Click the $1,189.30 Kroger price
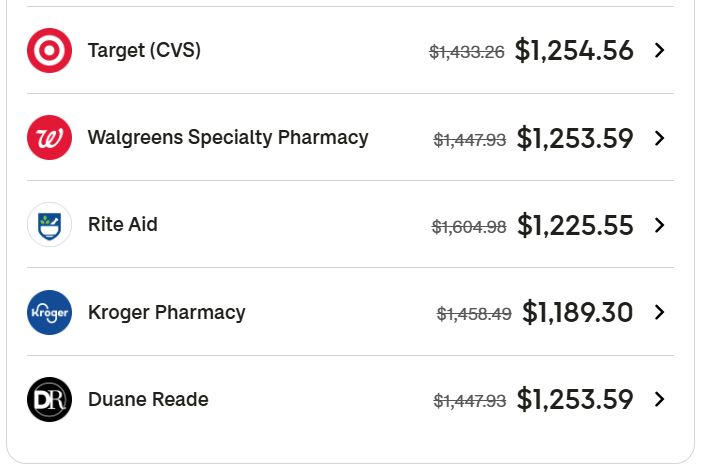 coord(578,312)
